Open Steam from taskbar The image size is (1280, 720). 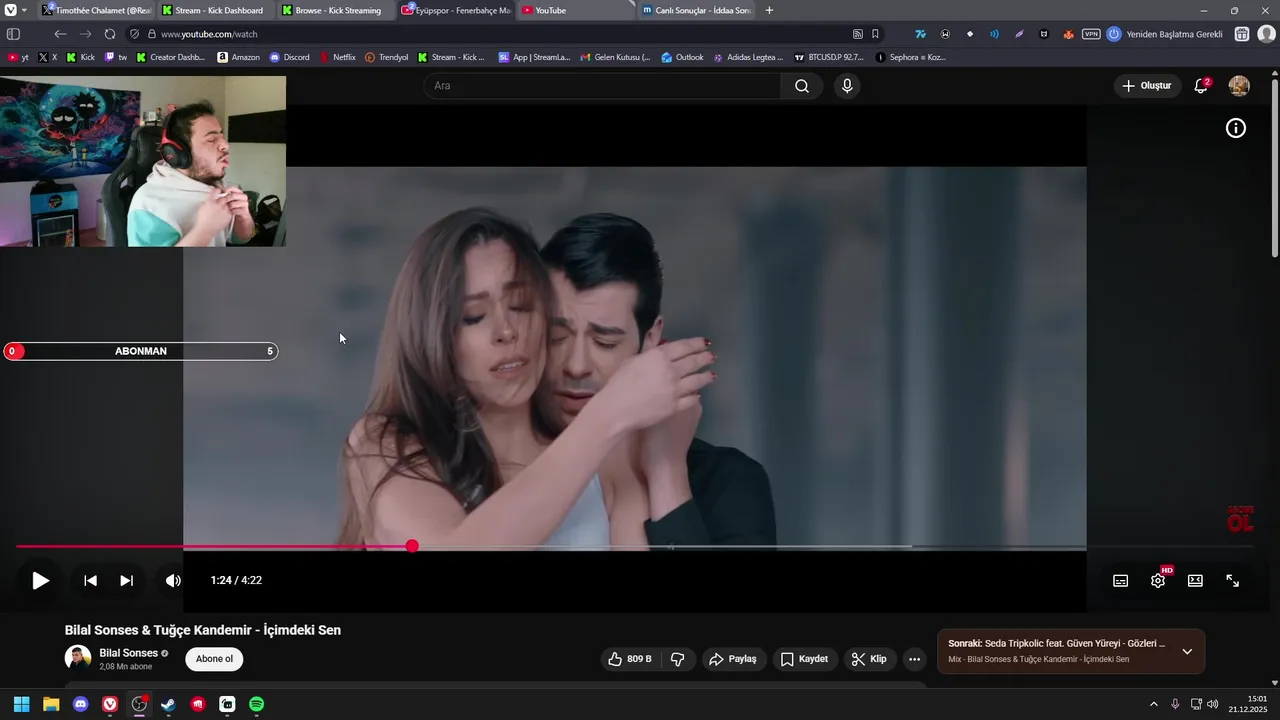(x=168, y=704)
